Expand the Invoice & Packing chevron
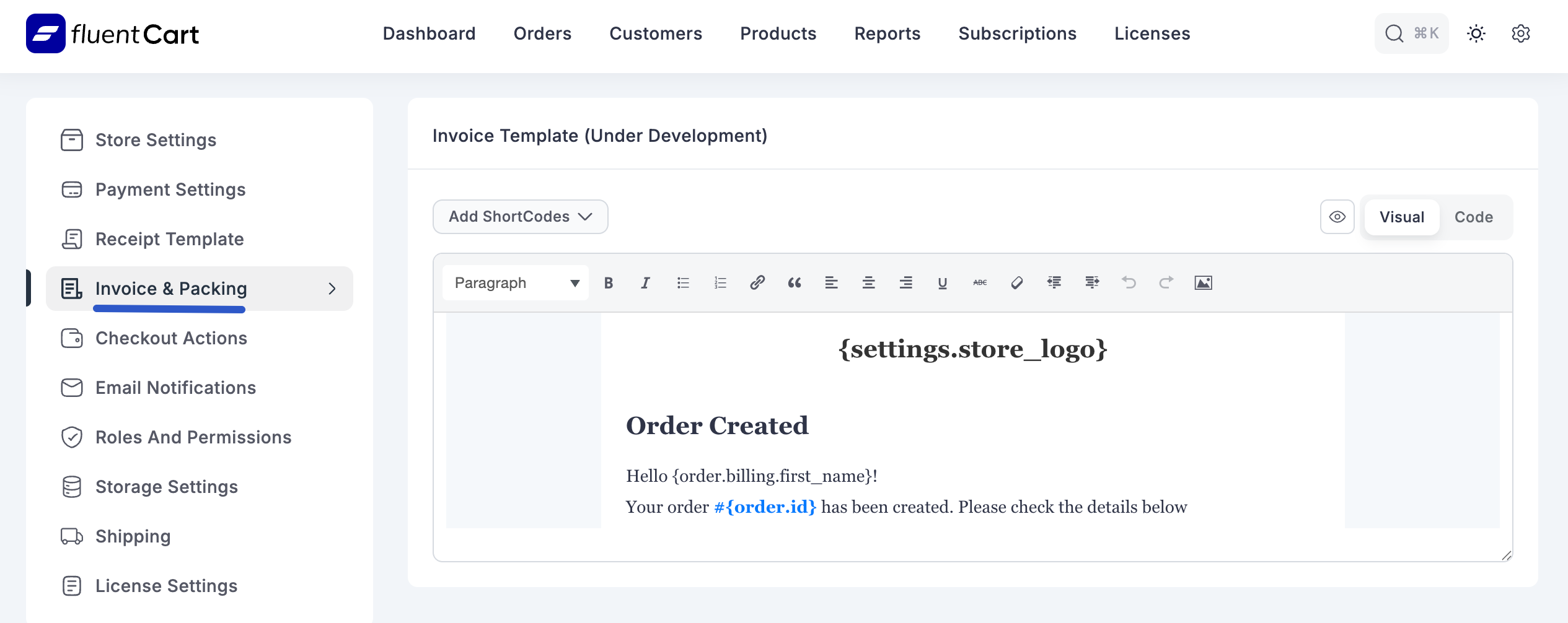This screenshot has height=623, width=1568. 332,289
